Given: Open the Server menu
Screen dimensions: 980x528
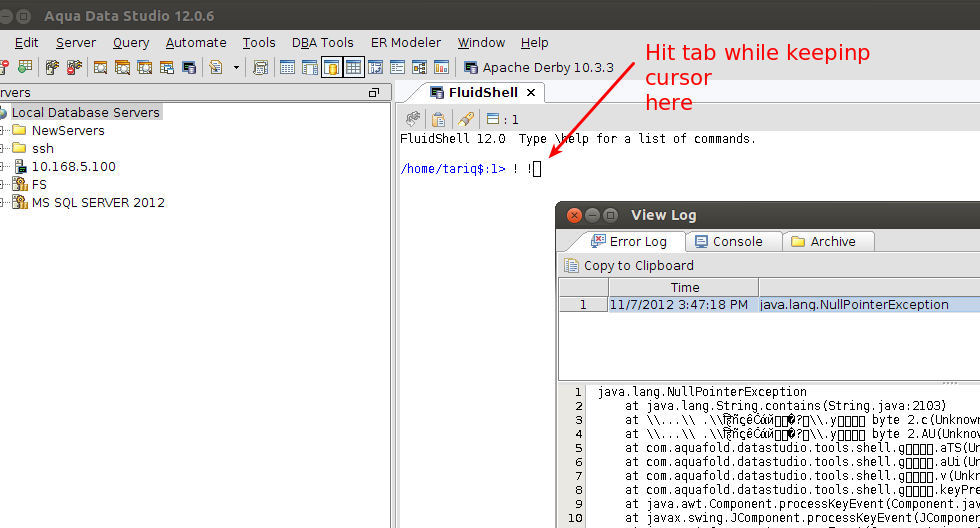Looking at the screenshot, I should coord(76,42).
